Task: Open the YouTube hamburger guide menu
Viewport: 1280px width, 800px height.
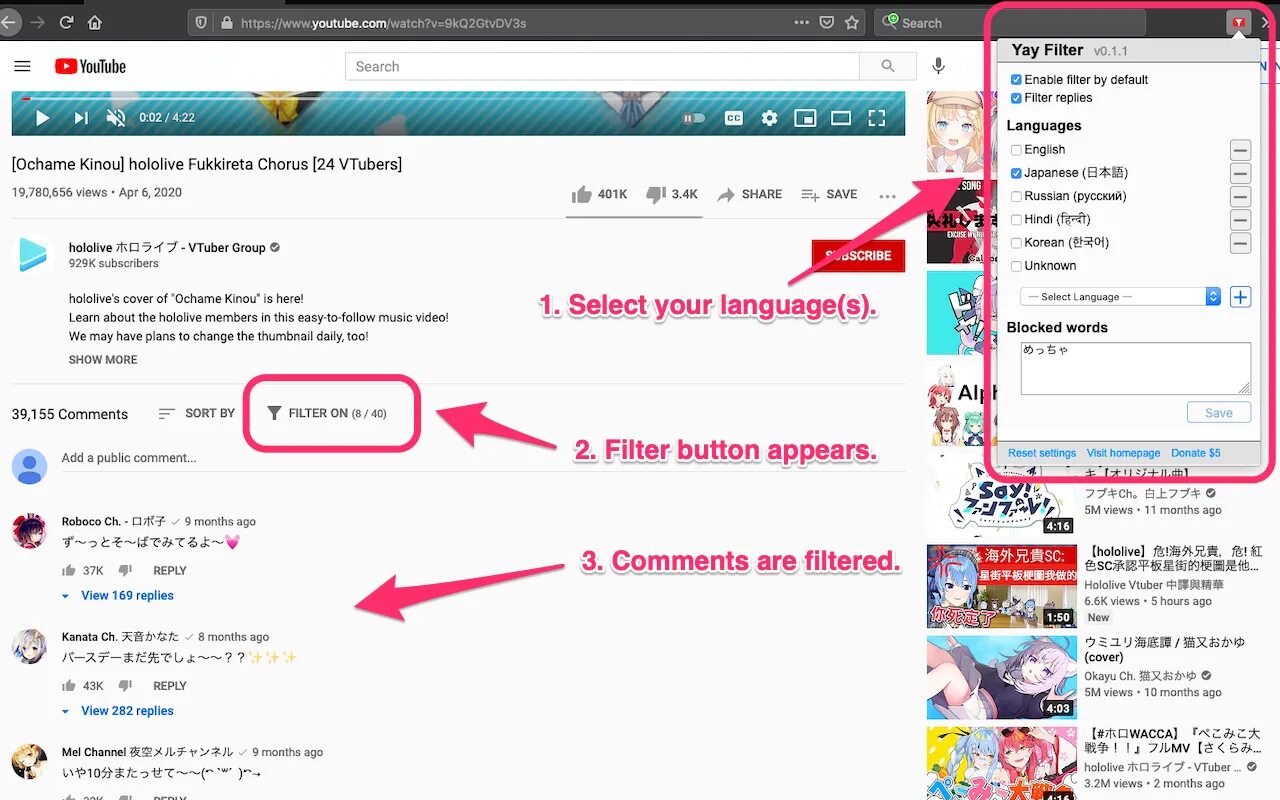Action: pos(22,67)
